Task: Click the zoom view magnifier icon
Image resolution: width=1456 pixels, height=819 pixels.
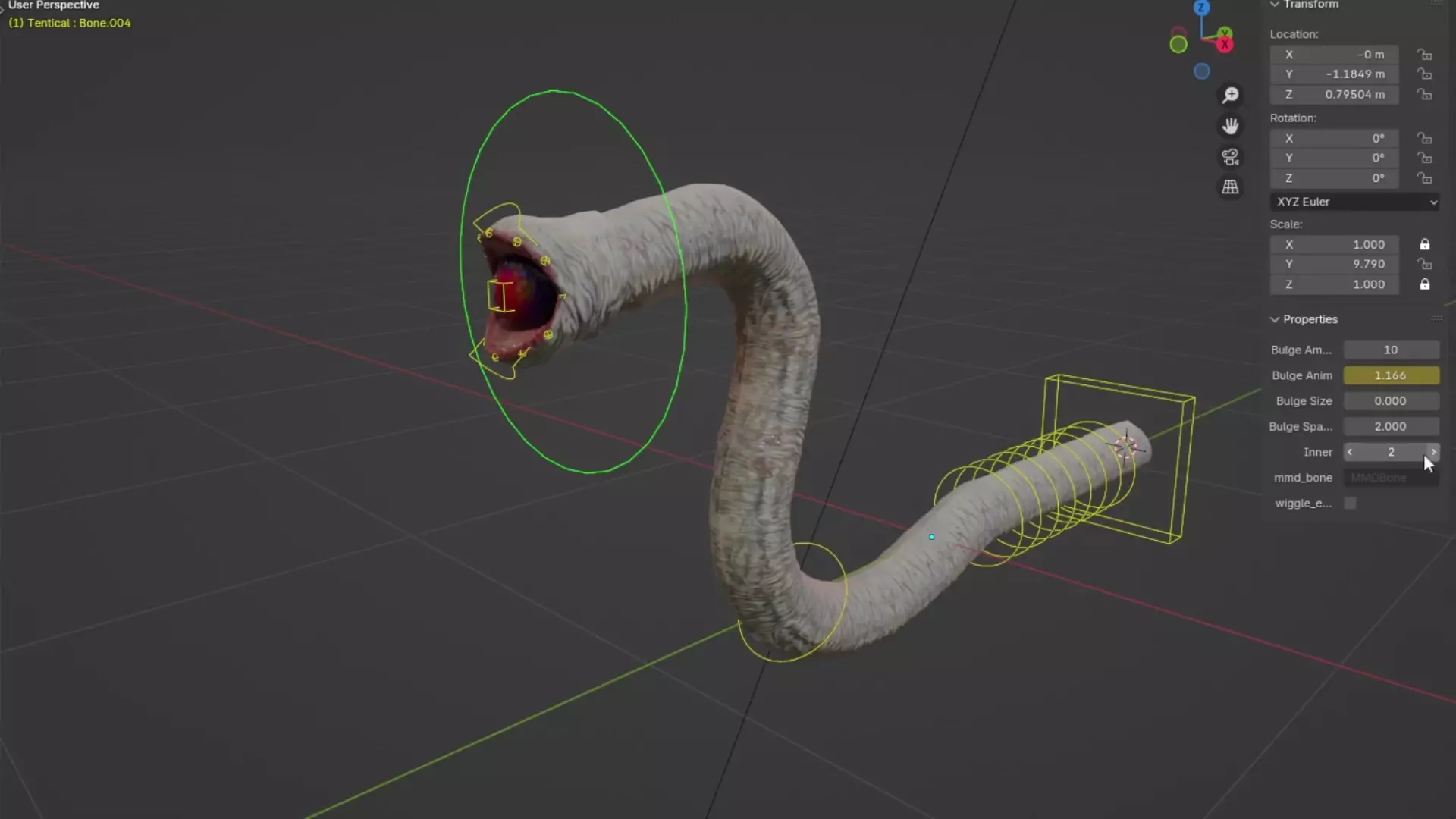Action: pos(1230,95)
